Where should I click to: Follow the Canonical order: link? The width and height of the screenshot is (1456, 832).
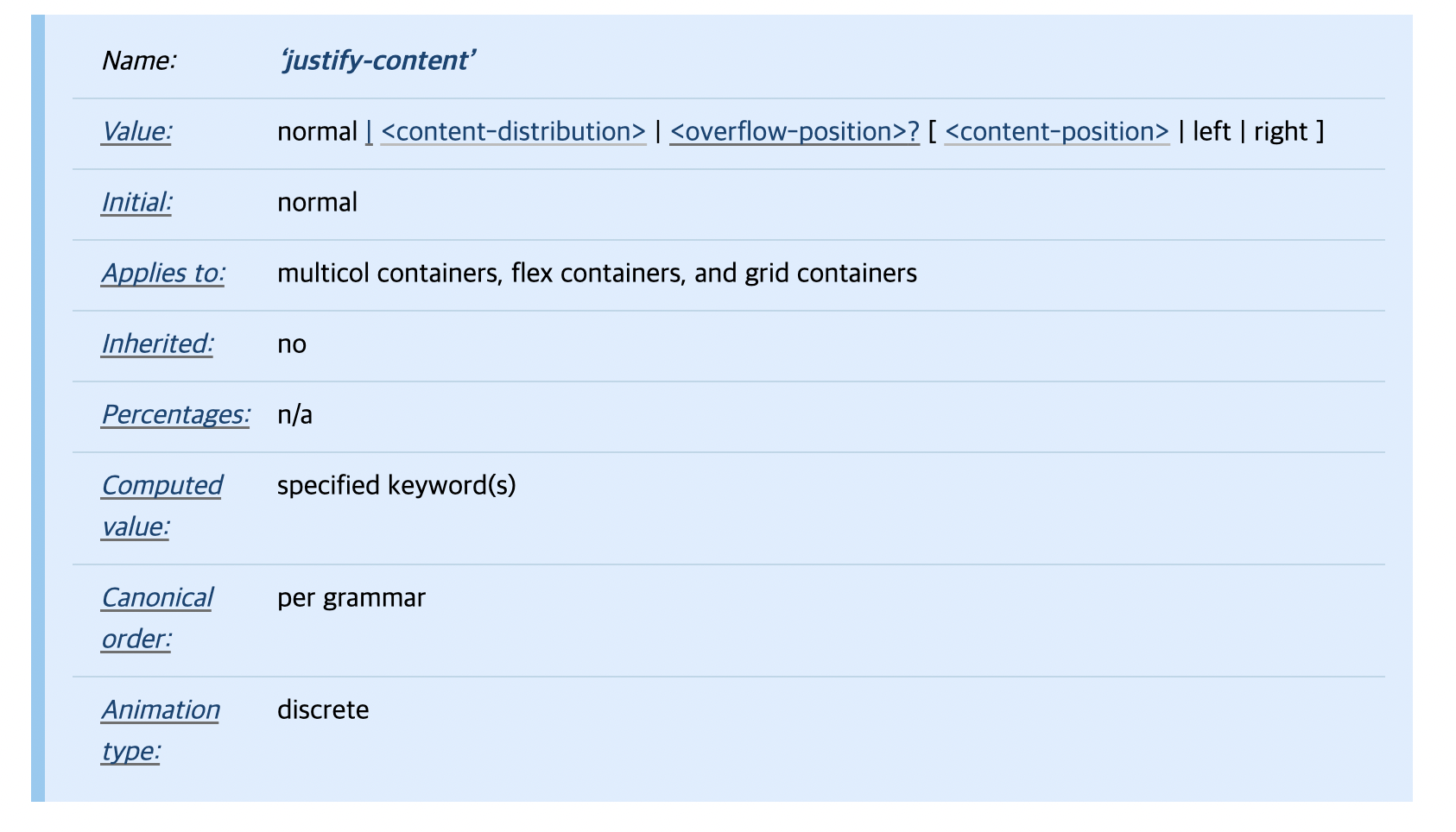coord(157,597)
